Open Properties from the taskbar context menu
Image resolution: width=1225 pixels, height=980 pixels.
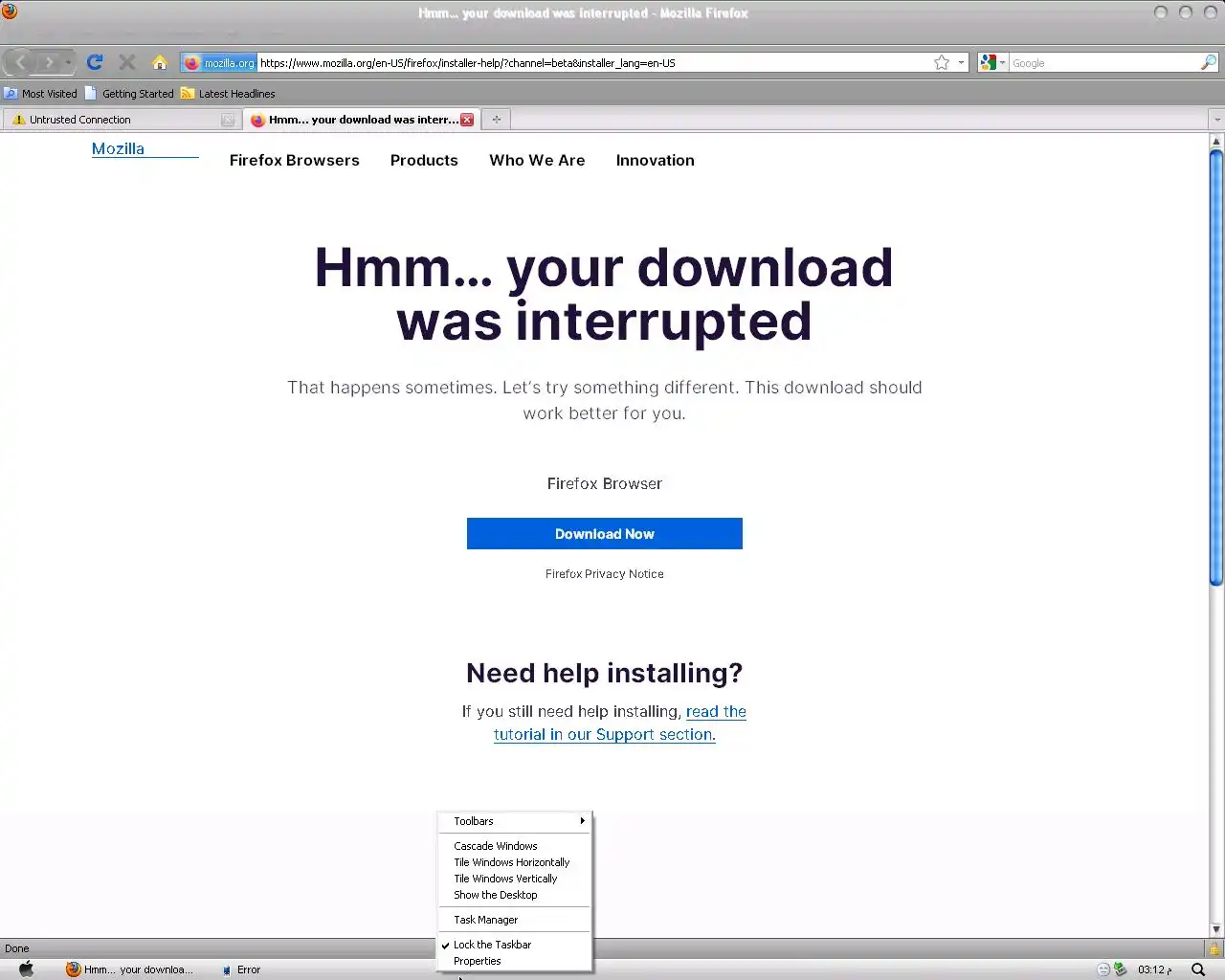[x=515, y=961]
